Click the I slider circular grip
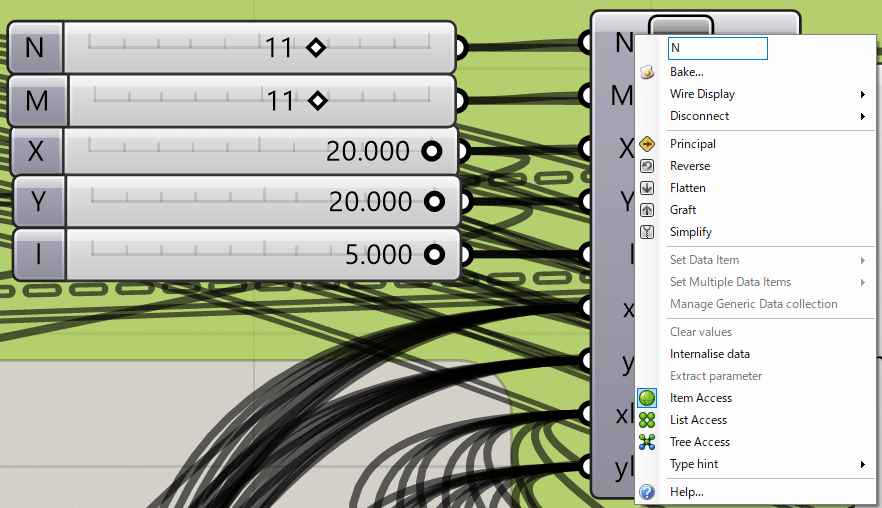Screen dimensions: 882x508 (x=435, y=254)
